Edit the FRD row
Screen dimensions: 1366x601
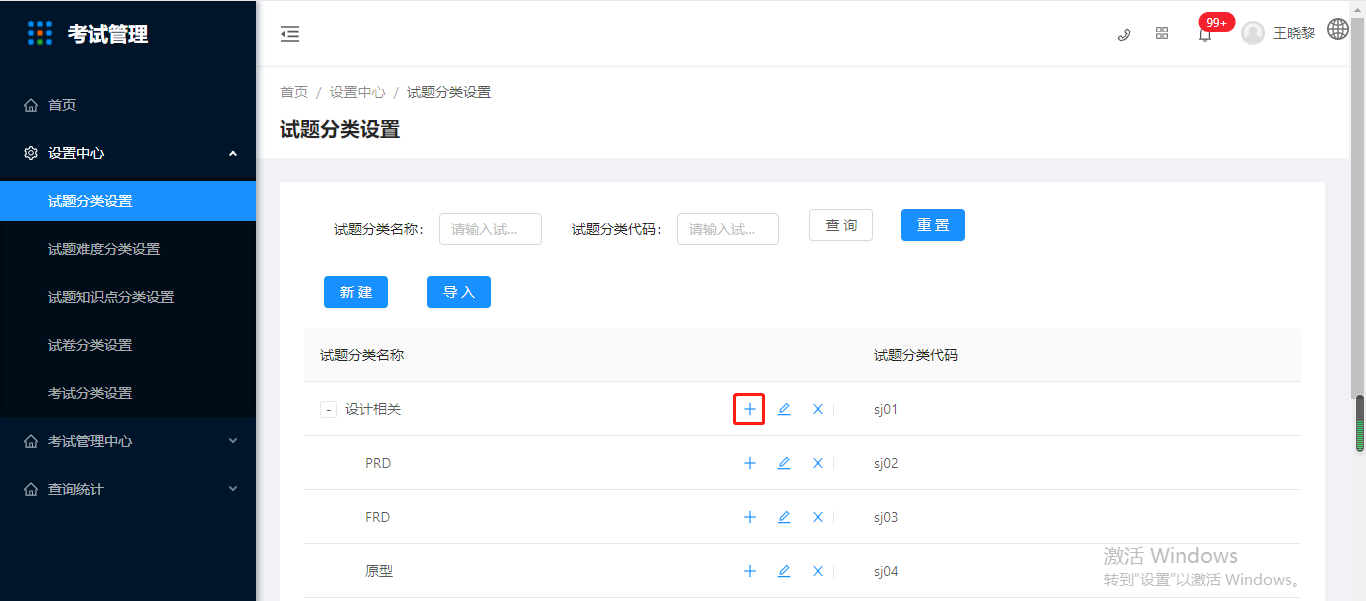click(784, 517)
